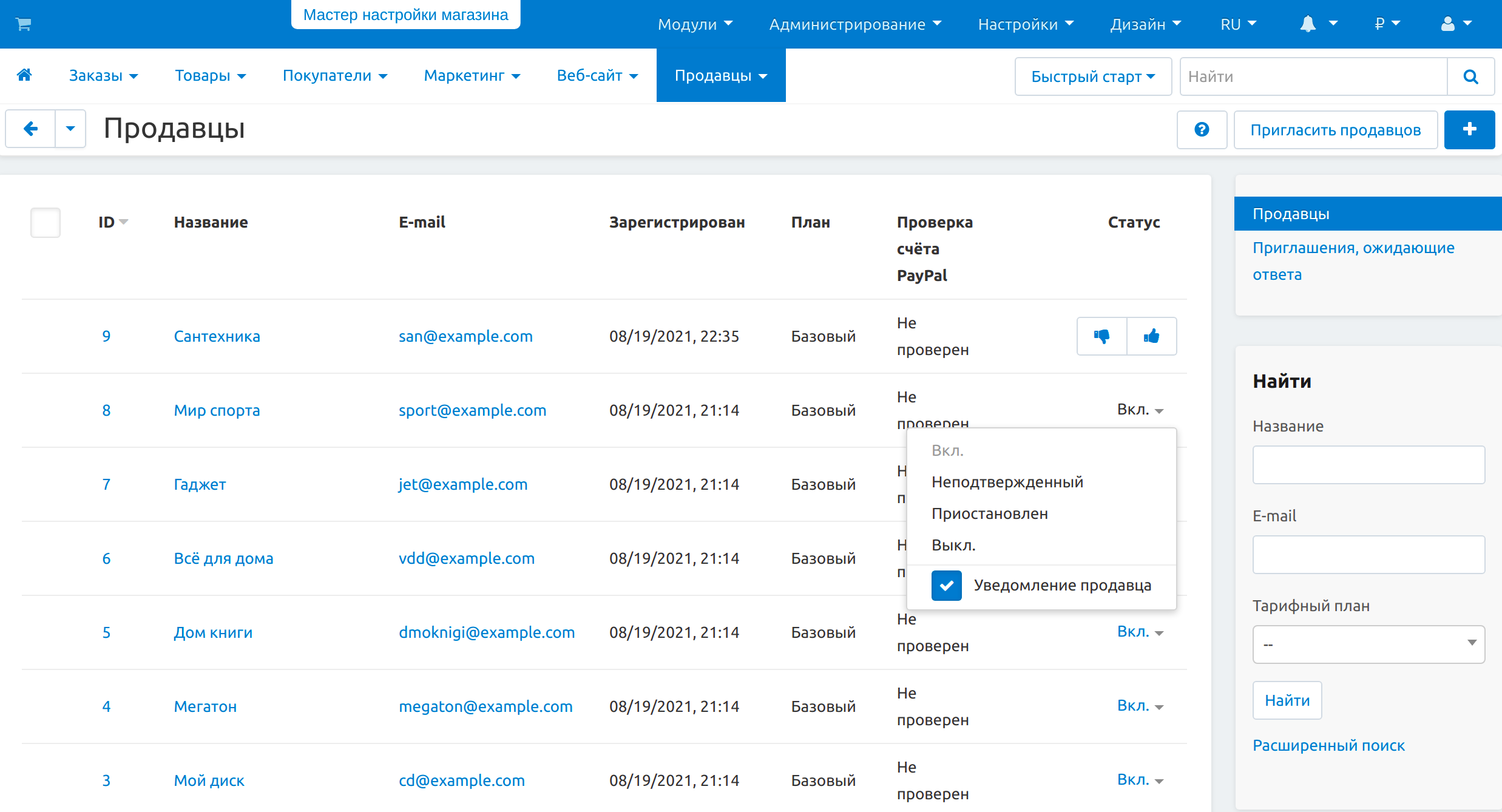The image size is (1502, 812).
Task: Click the magnifier search icon button
Action: point(1470,77)
